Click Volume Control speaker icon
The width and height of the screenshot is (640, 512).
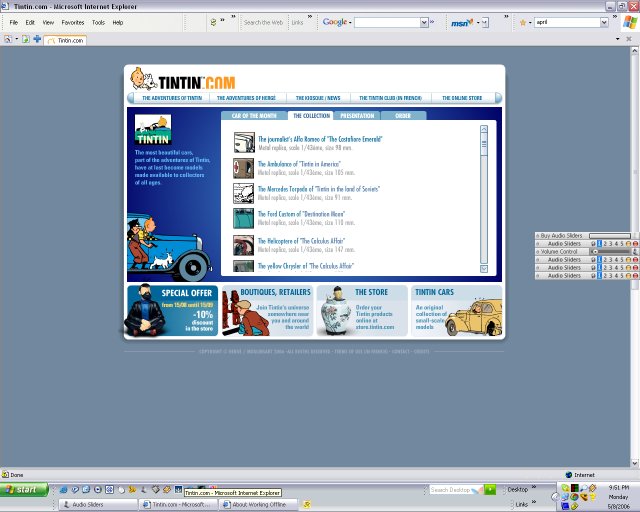pos(635,252)
